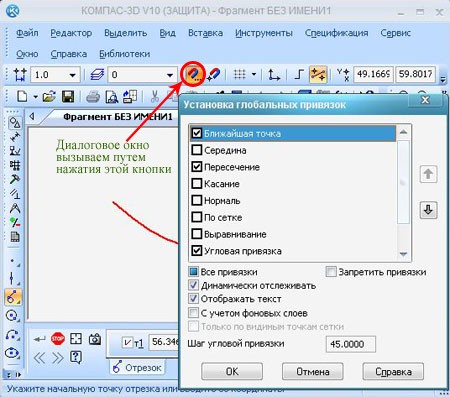Check the Запретить привязки checkbox
Viewport: 450px width, 397px height.
coord(331,272)
